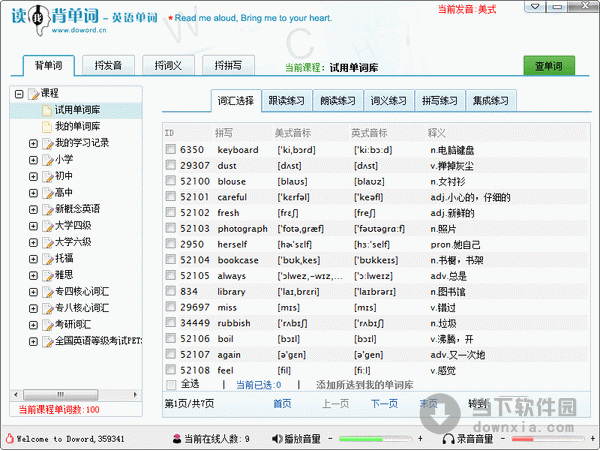
Task: Open the title bar dropdown arrow button
Action: (x=535, y=7)
